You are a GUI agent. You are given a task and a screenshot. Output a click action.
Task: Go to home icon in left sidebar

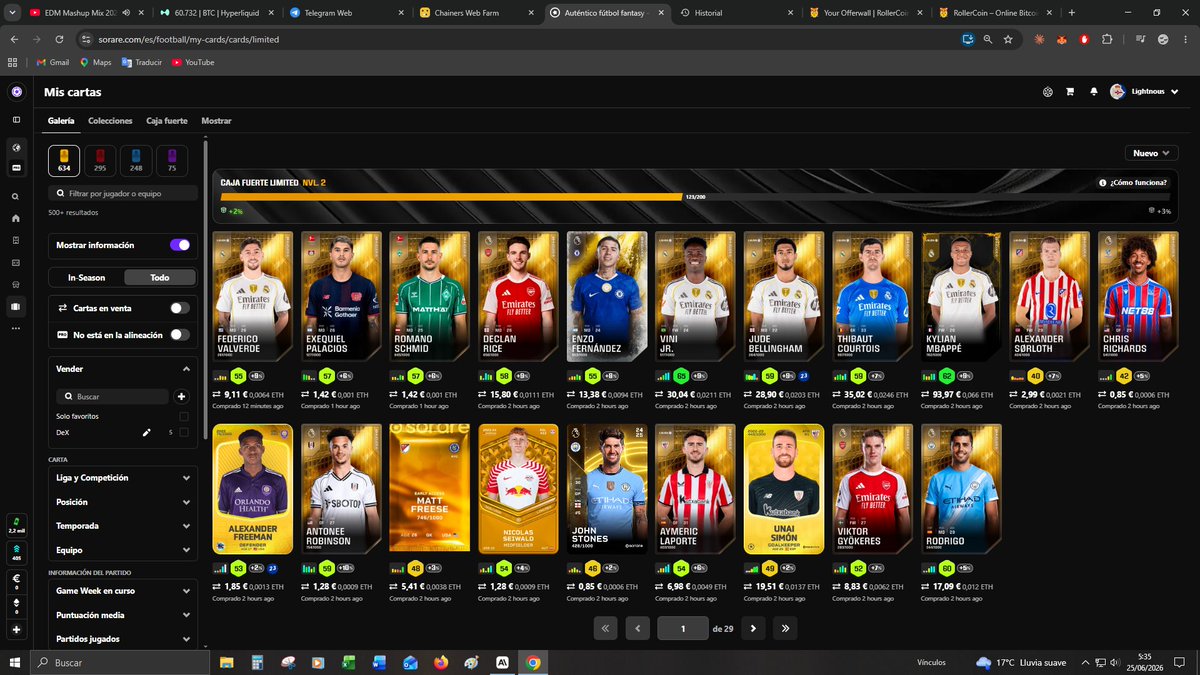click(16, 218)
